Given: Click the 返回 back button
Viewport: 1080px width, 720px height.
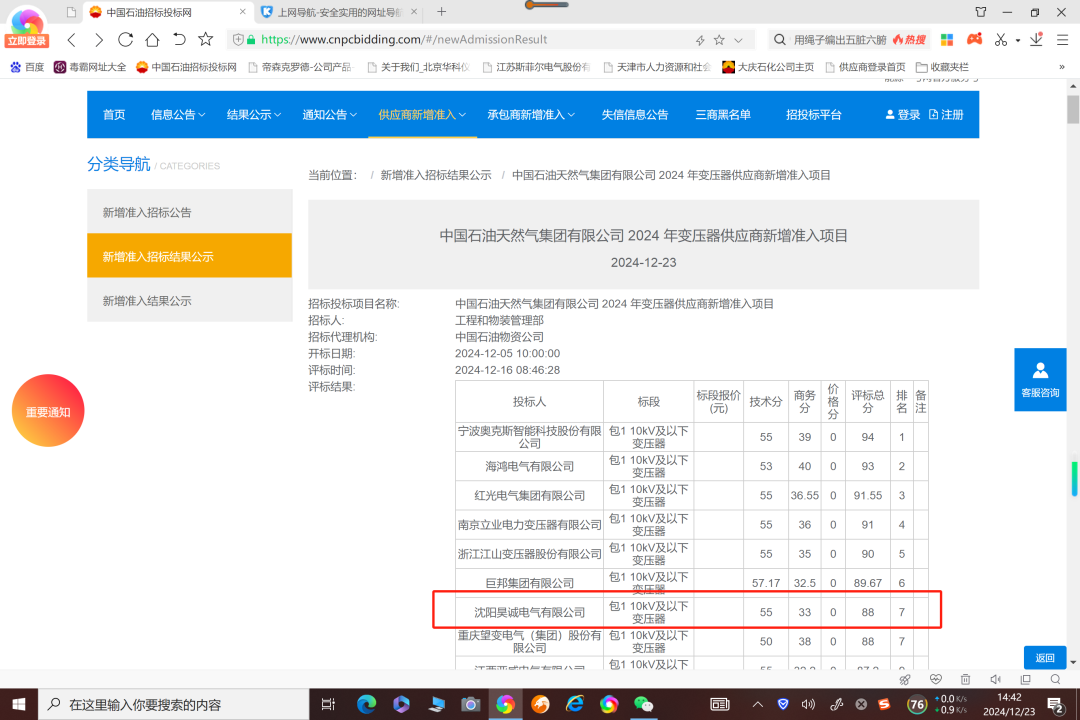Looking at the screenshot, I should 1045,657.
